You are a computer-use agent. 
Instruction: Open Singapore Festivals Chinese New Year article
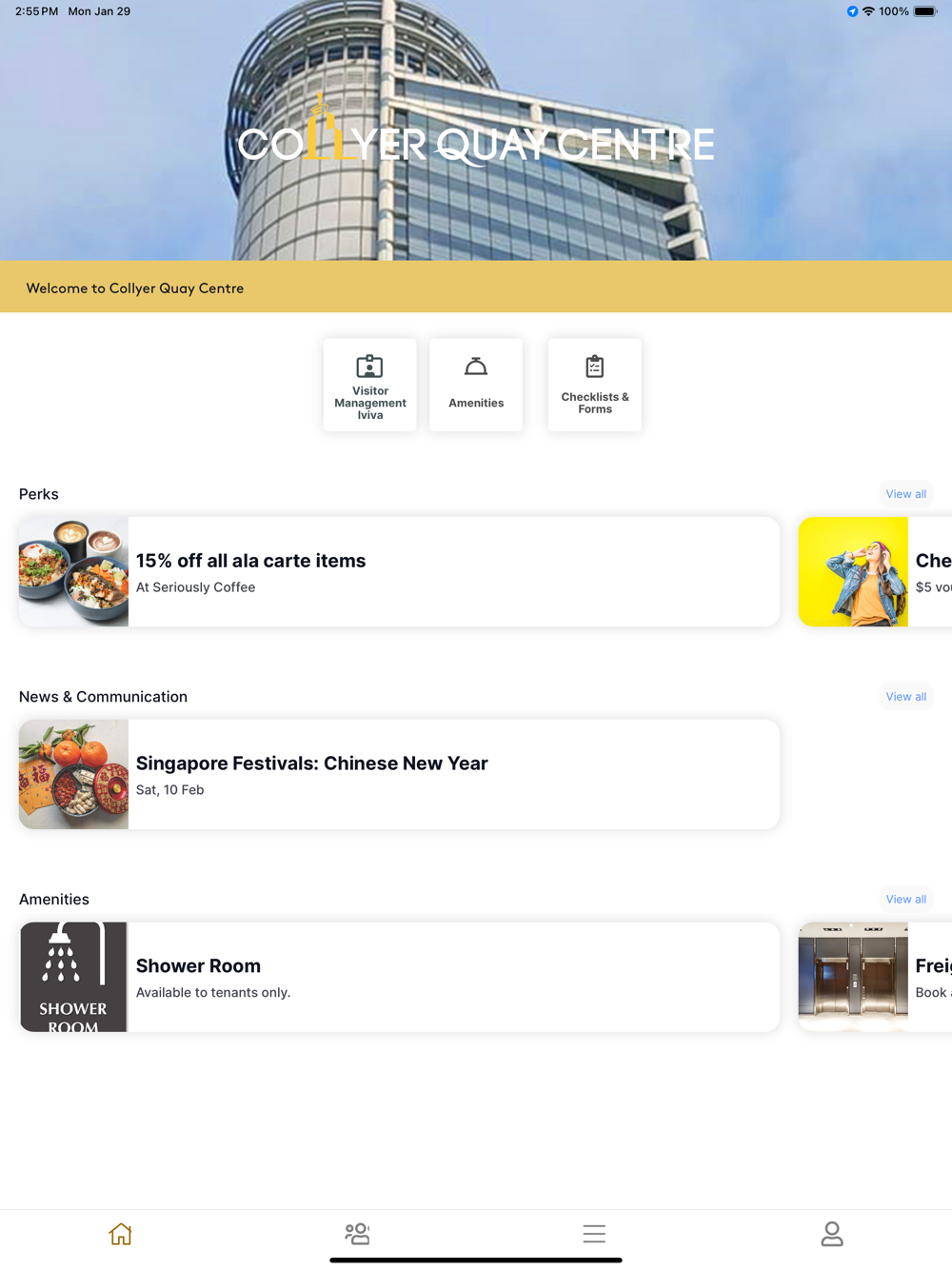(399, 775)
